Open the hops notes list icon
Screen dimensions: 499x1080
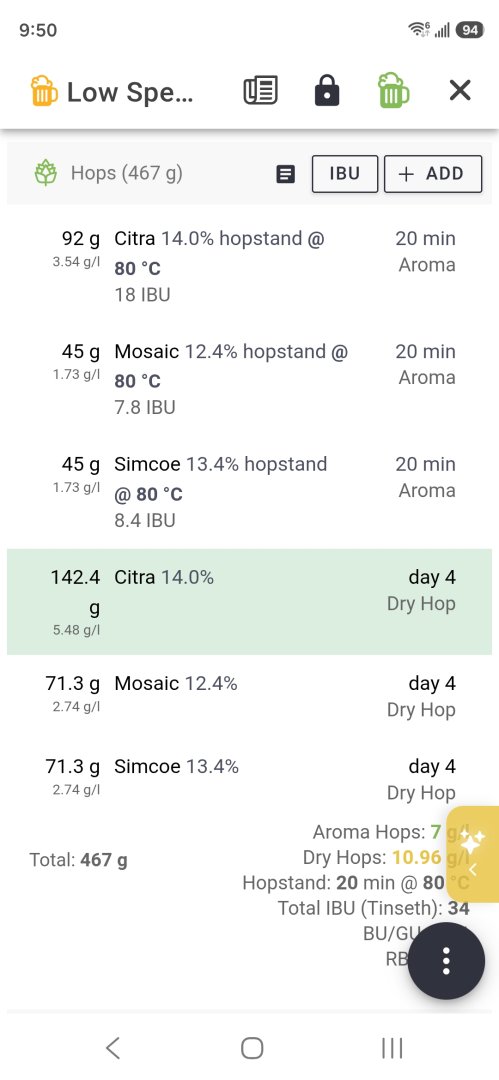(285, 174)
